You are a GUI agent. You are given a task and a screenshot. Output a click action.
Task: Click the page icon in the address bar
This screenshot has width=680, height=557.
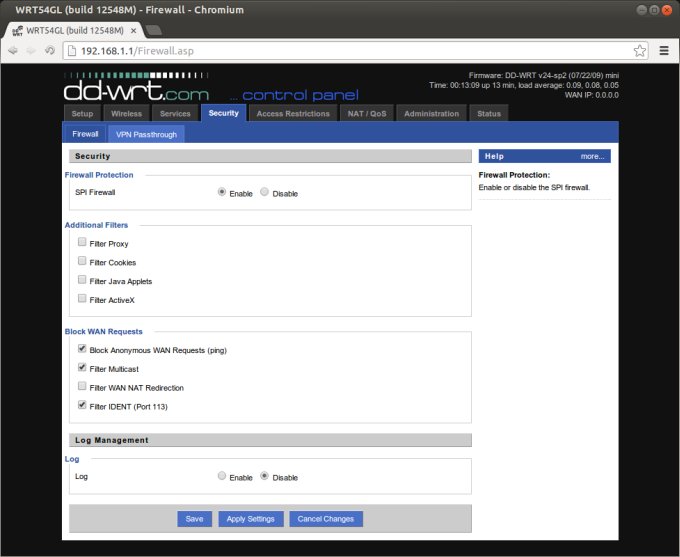[72, 51]
